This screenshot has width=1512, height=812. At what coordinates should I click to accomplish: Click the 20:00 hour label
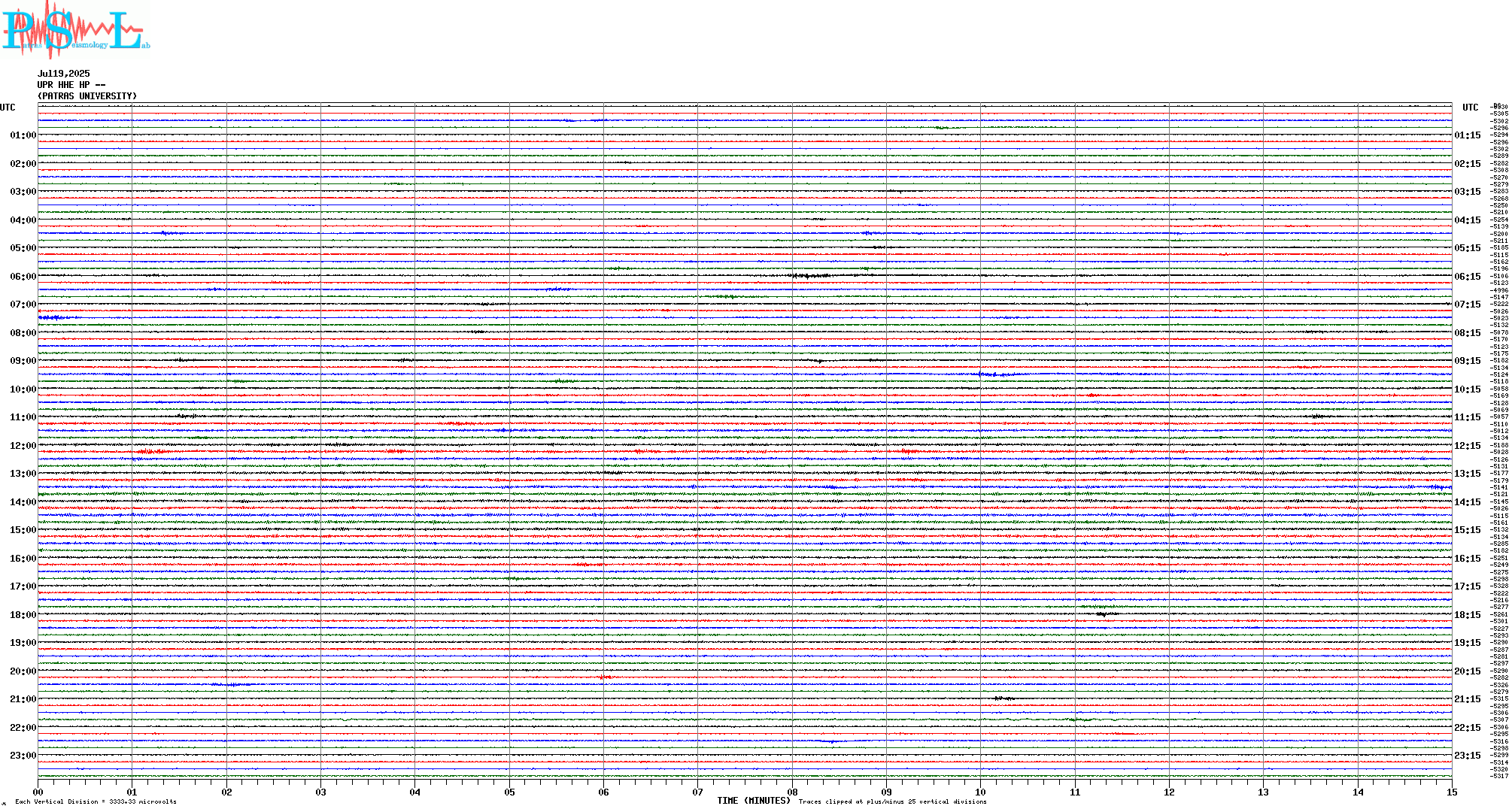pyautogui.click(x=23, y=671)
